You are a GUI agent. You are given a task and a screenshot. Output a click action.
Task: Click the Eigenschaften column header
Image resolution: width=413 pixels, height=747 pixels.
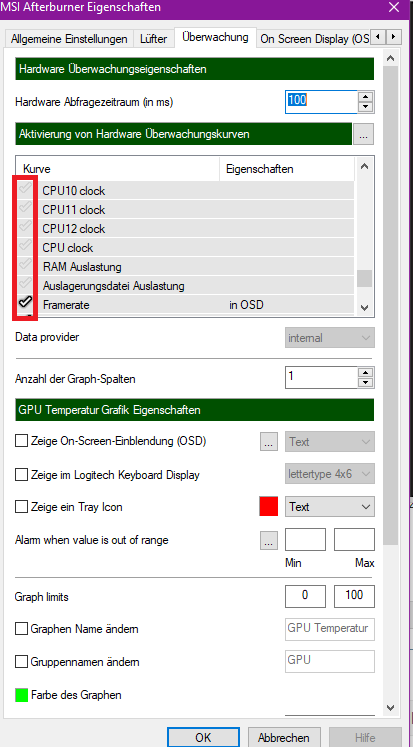point(287,169)
